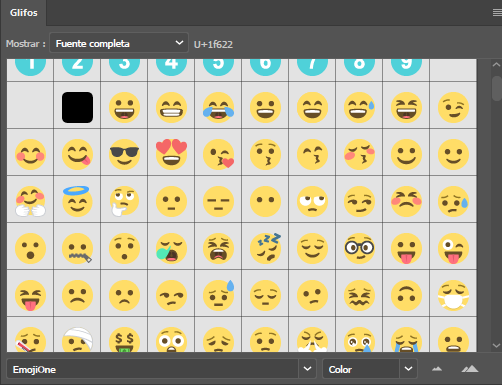502x385 pixels.
Task: Pick the smirking face emoji glyph
Action: tap(359, 201)
